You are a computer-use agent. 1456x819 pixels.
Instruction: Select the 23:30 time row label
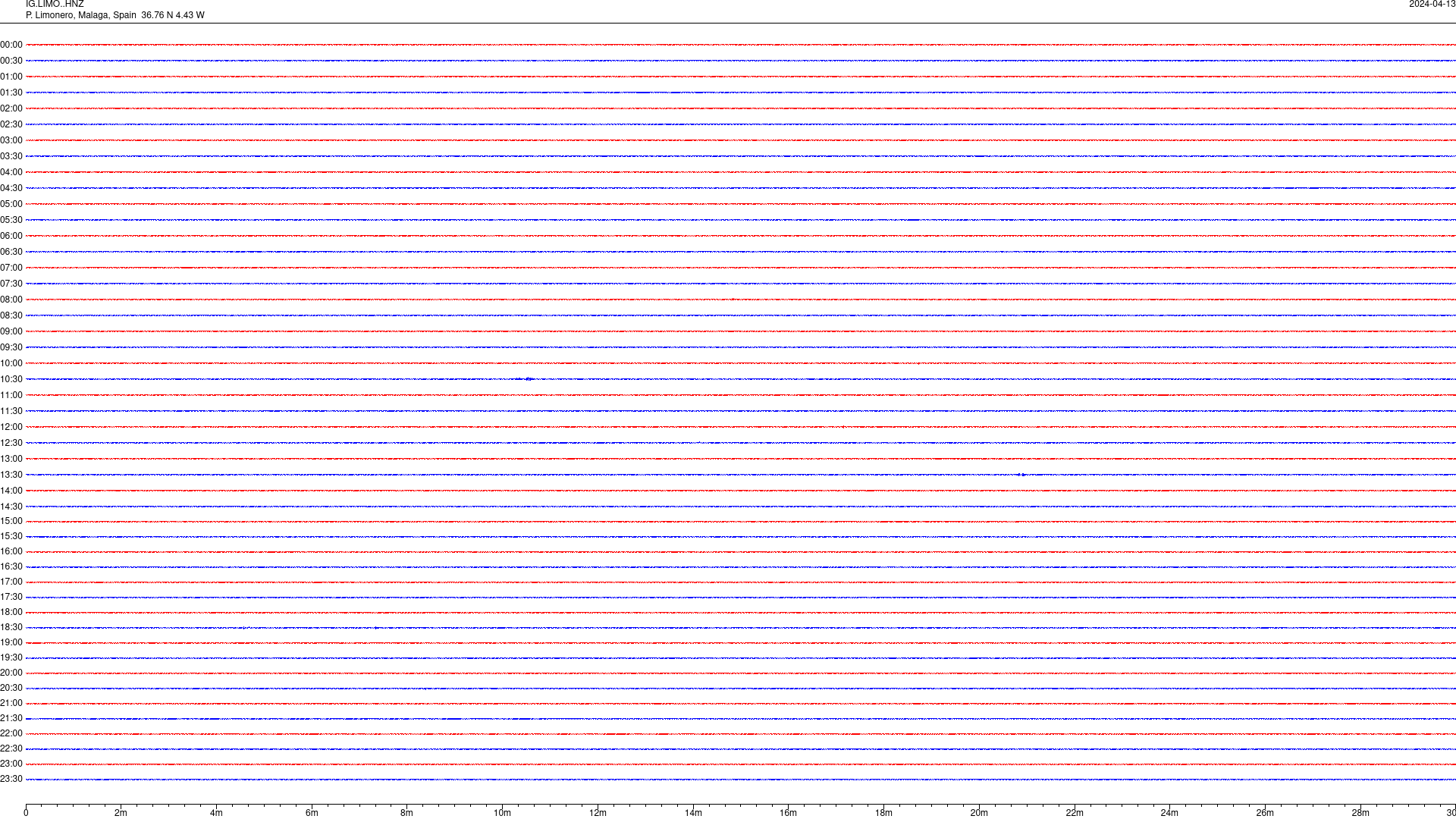tap(11, 779)
